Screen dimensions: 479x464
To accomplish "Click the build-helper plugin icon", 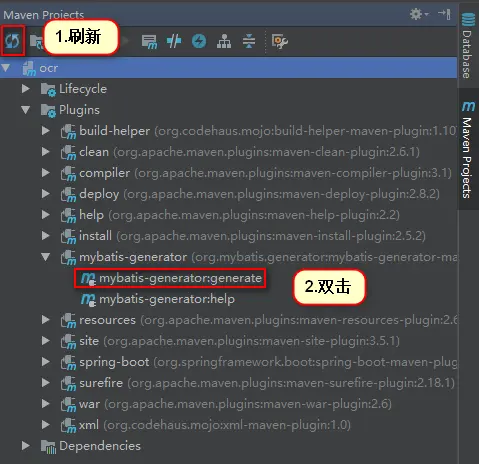I will [x=68, y=131].
